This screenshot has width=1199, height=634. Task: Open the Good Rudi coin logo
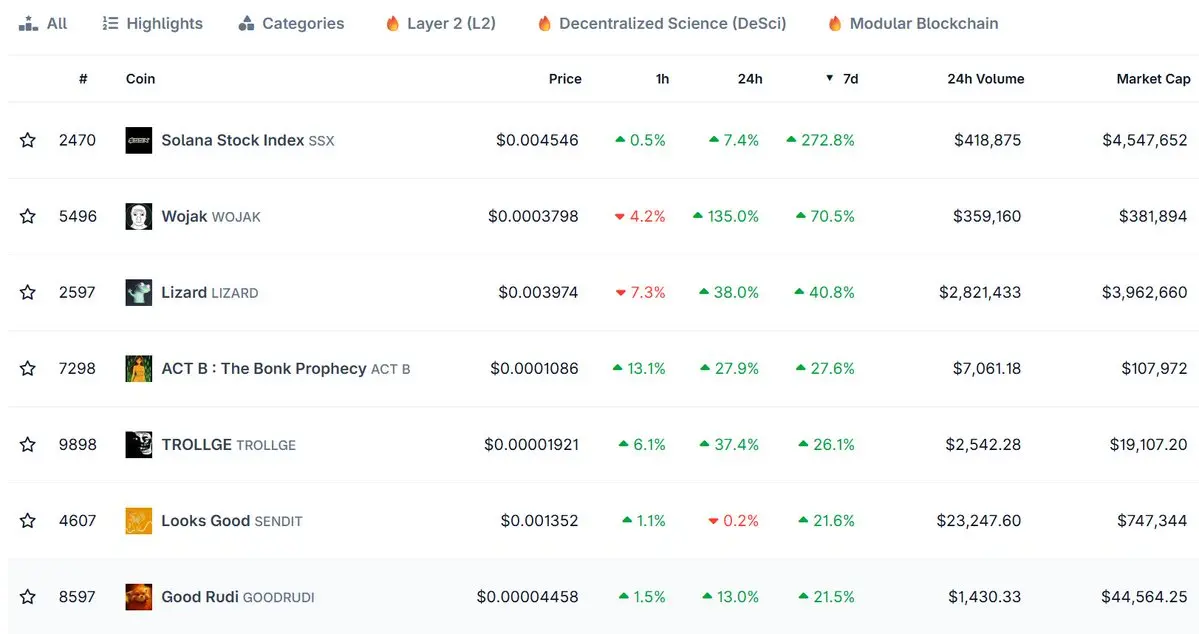tap(138, 597)
